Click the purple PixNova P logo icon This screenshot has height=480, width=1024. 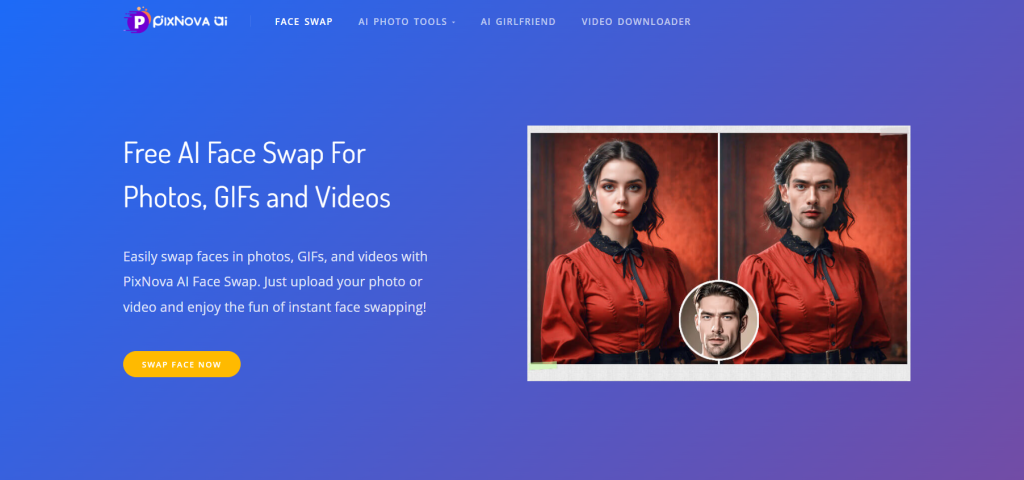click(137, 21)
